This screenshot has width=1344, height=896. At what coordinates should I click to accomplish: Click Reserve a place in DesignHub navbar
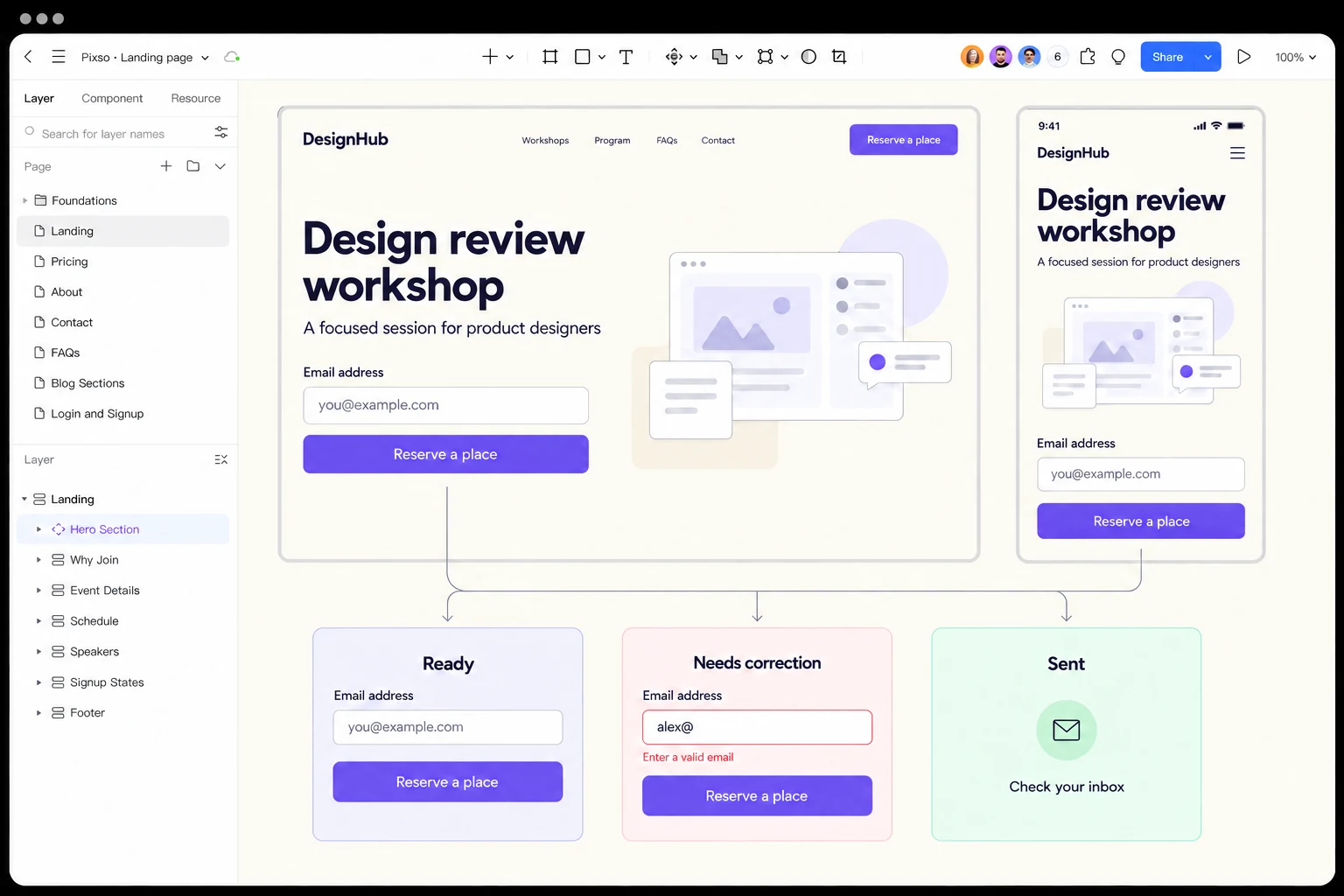(x=903, y=140)
